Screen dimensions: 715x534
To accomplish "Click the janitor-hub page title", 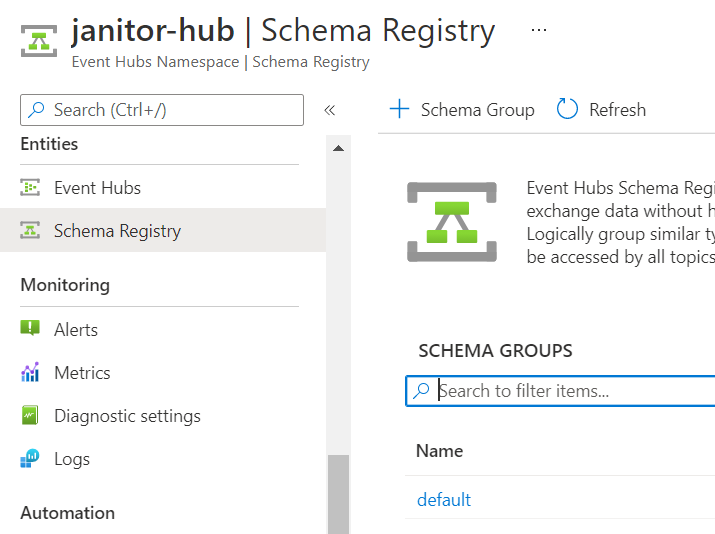I will pyautogui.click(x=153, y=30).
